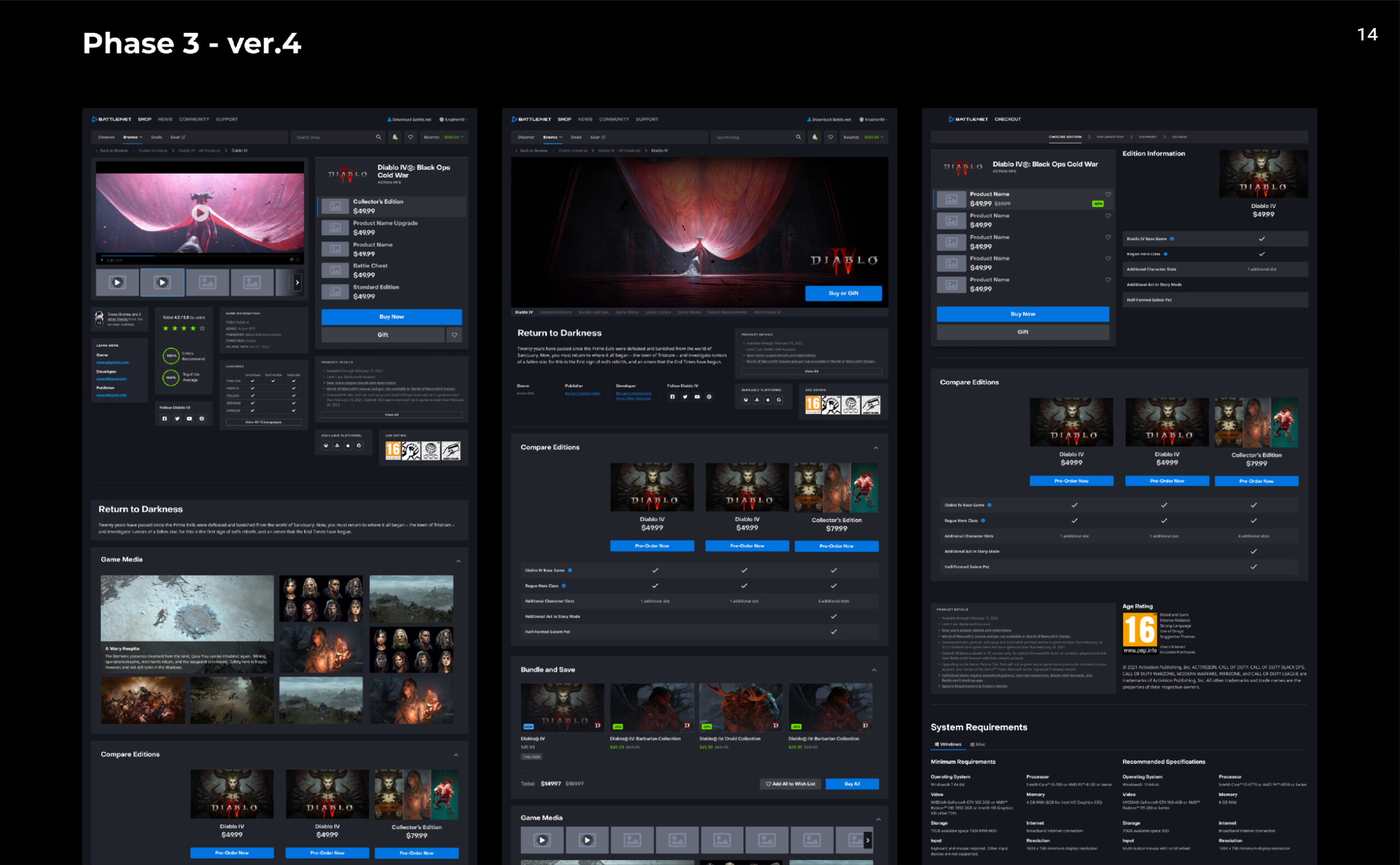Collapse Game Media section in left mockup

[x=458, y=561]
